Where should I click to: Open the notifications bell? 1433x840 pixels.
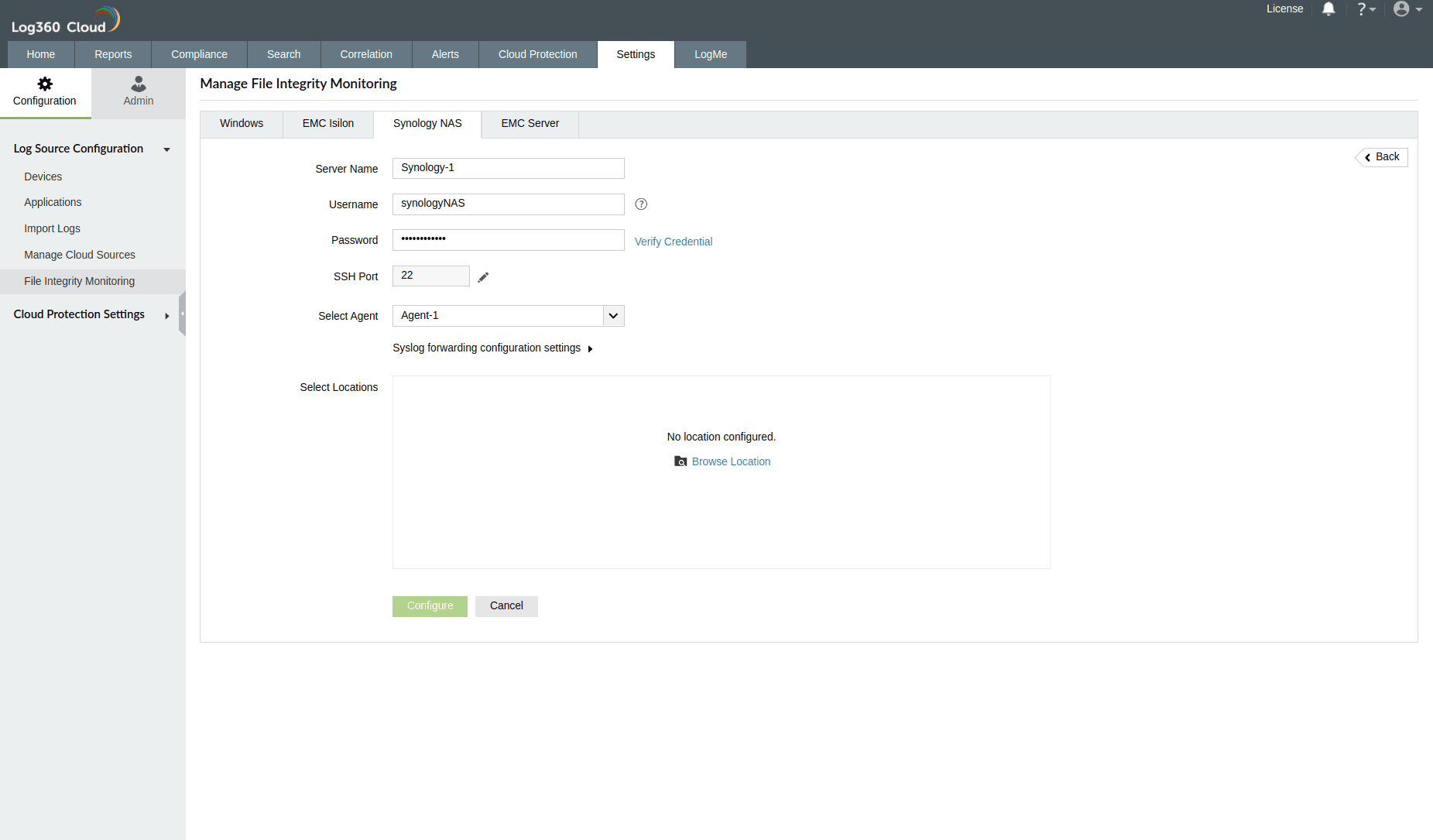(1328, 9)
